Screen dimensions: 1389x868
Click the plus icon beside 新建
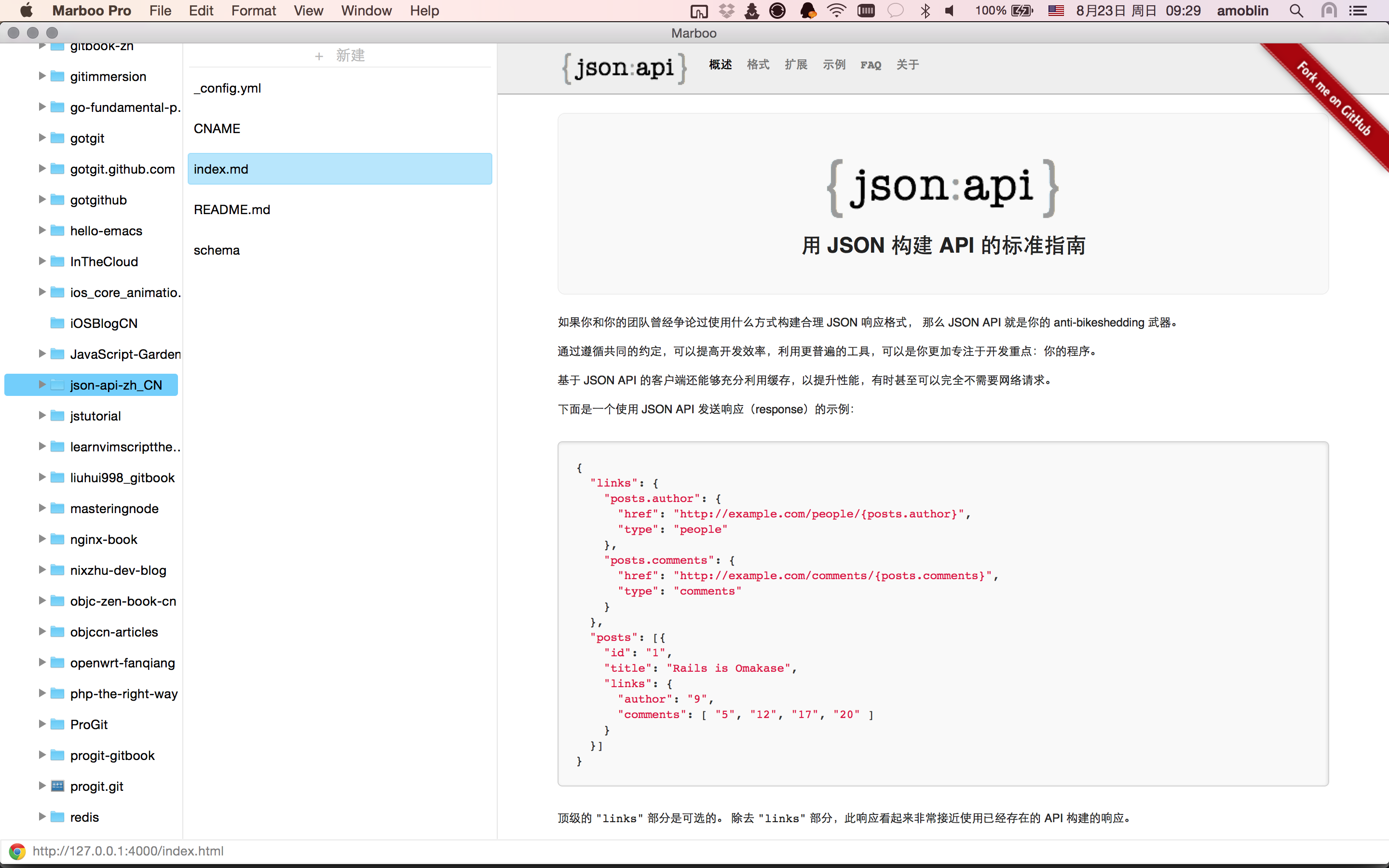[319, 55]
